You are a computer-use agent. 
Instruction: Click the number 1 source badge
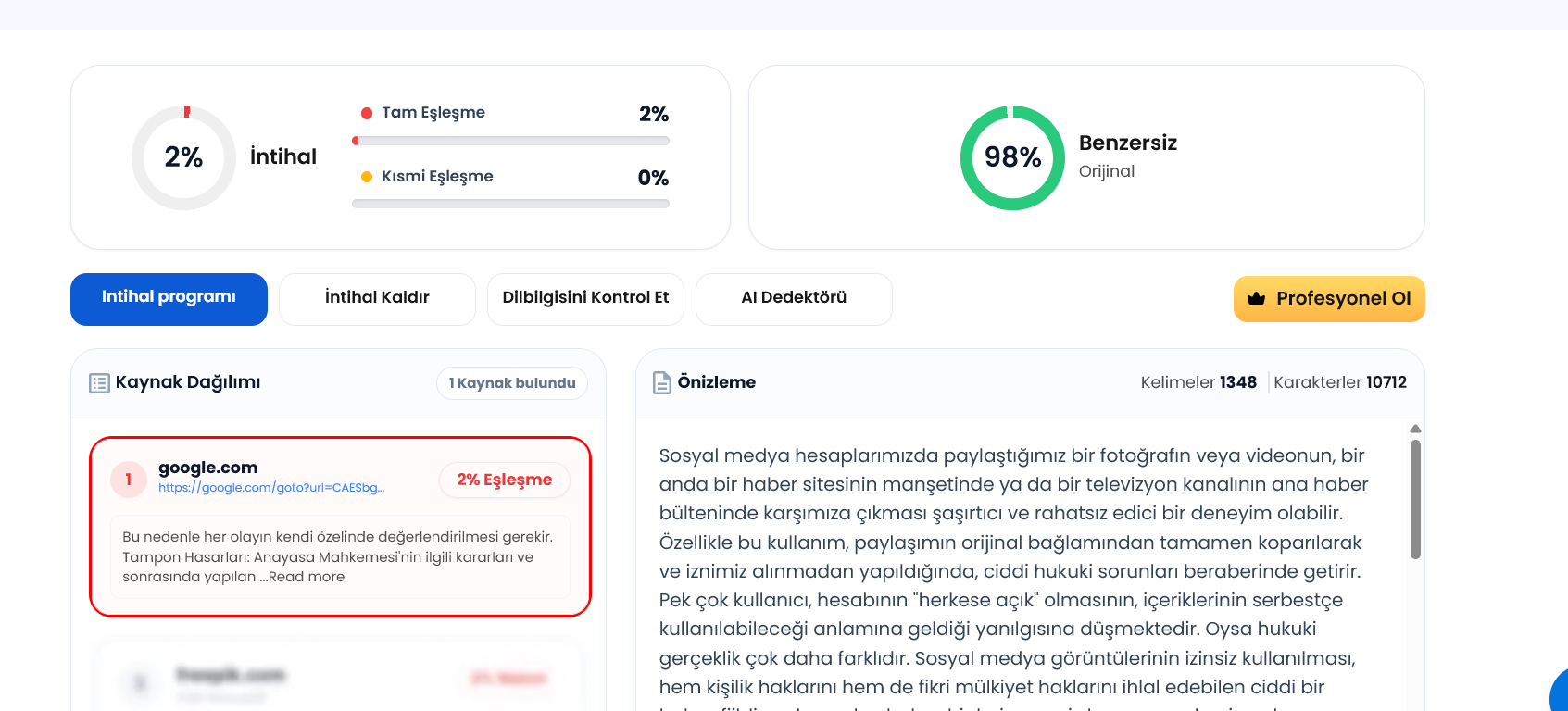tap(129, 480)
